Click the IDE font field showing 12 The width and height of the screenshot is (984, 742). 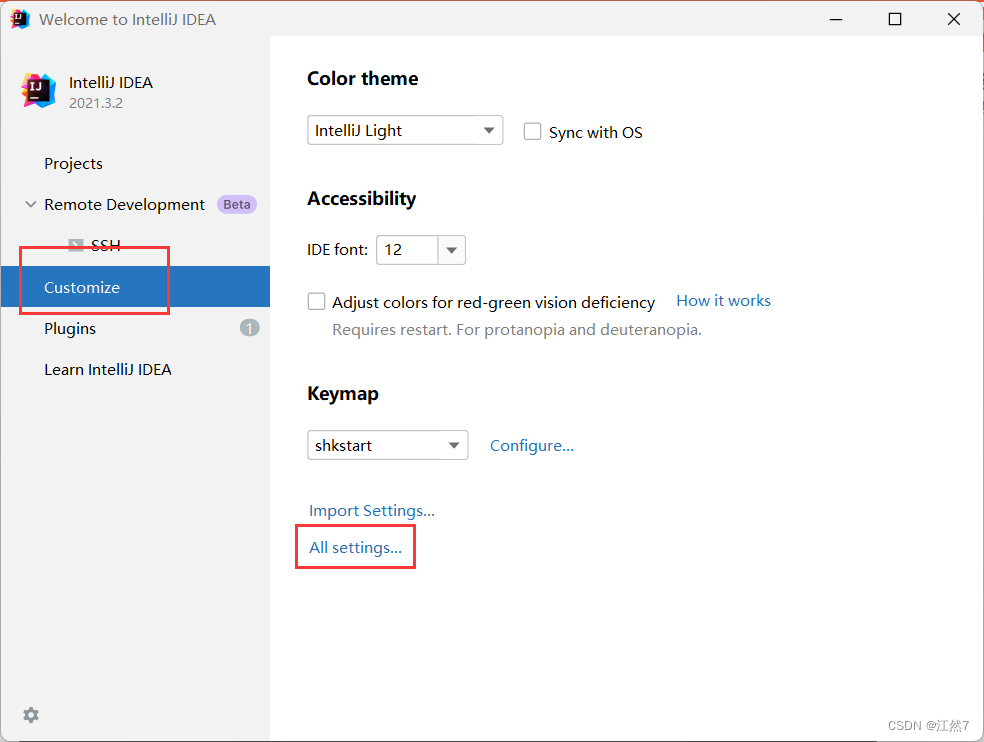coord(407,250)
